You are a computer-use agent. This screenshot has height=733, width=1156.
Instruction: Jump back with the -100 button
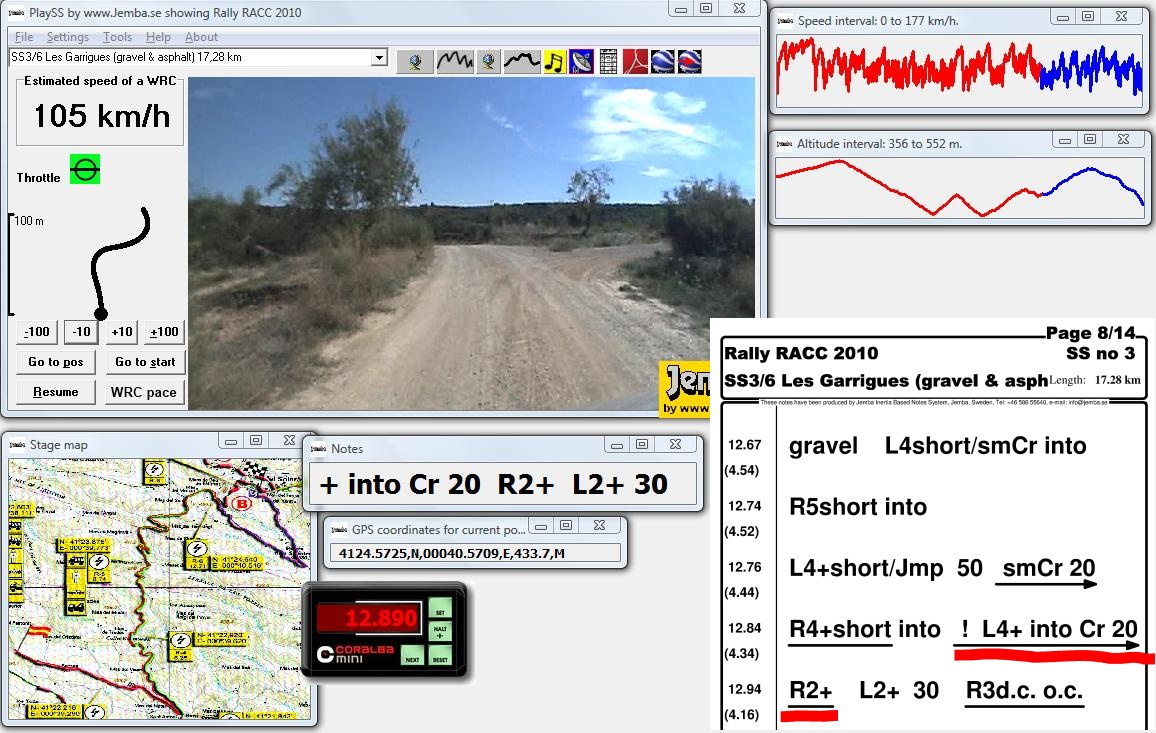37,332
